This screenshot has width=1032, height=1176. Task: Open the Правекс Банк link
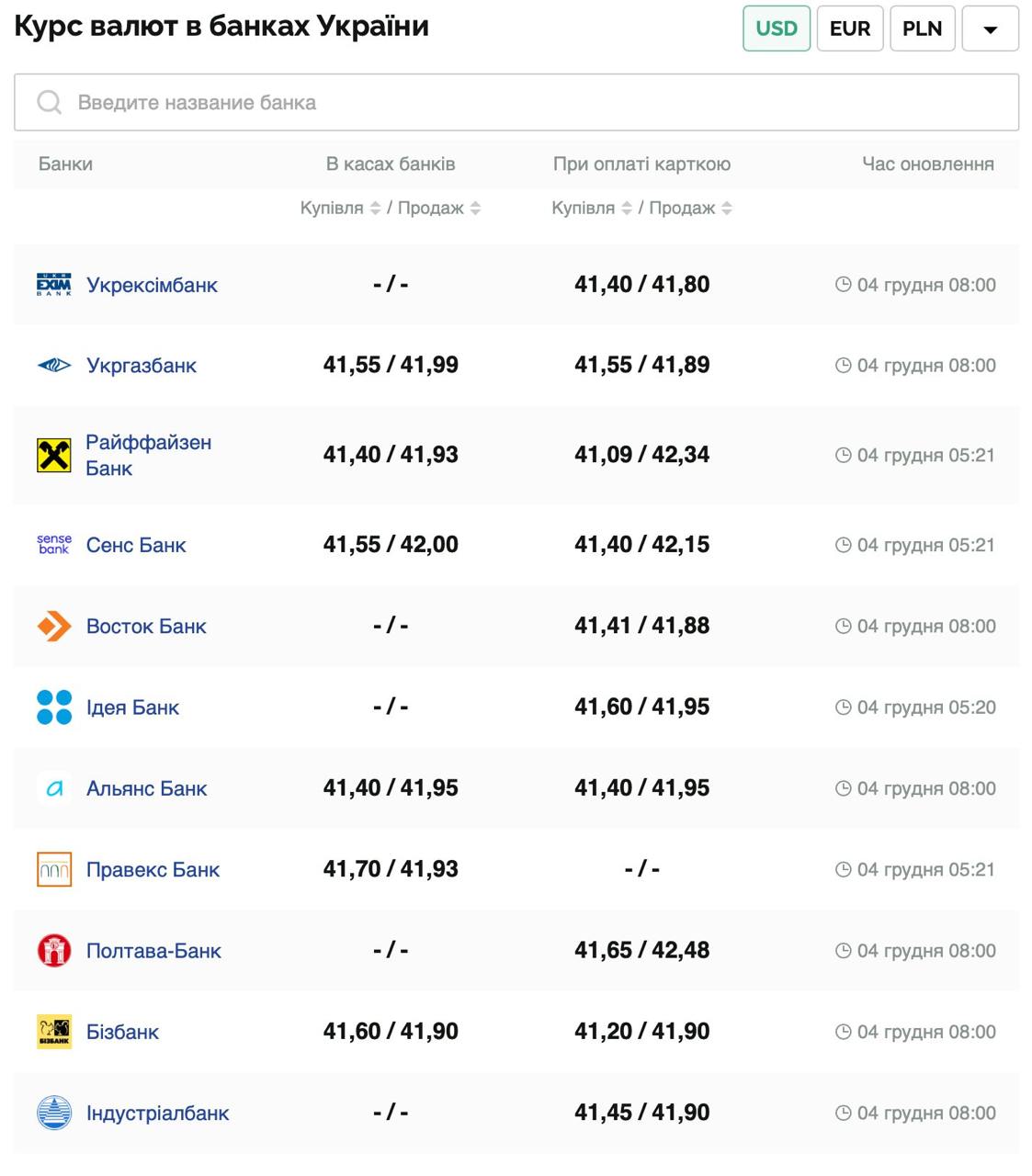pos(153,869)
